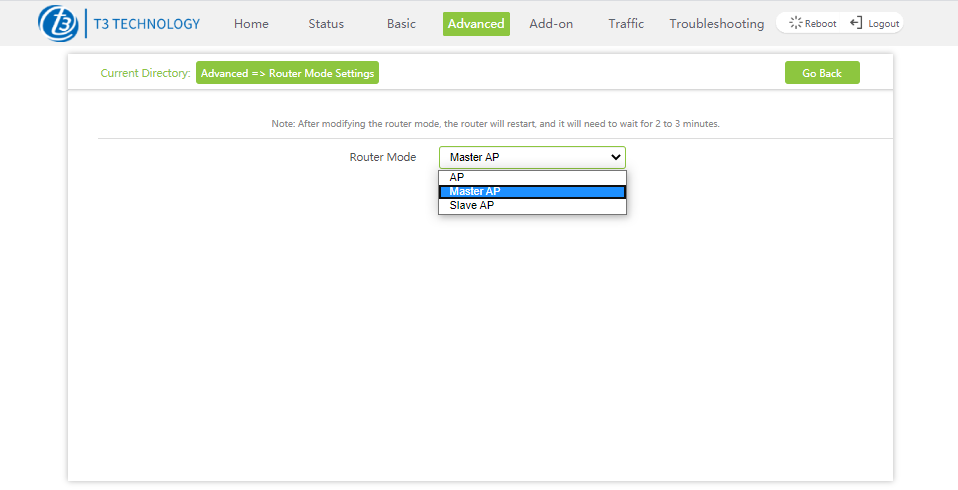Click the Current Directory label
Image resolution: width=958 pixels, height=490 pixels.
coord(145,73)
